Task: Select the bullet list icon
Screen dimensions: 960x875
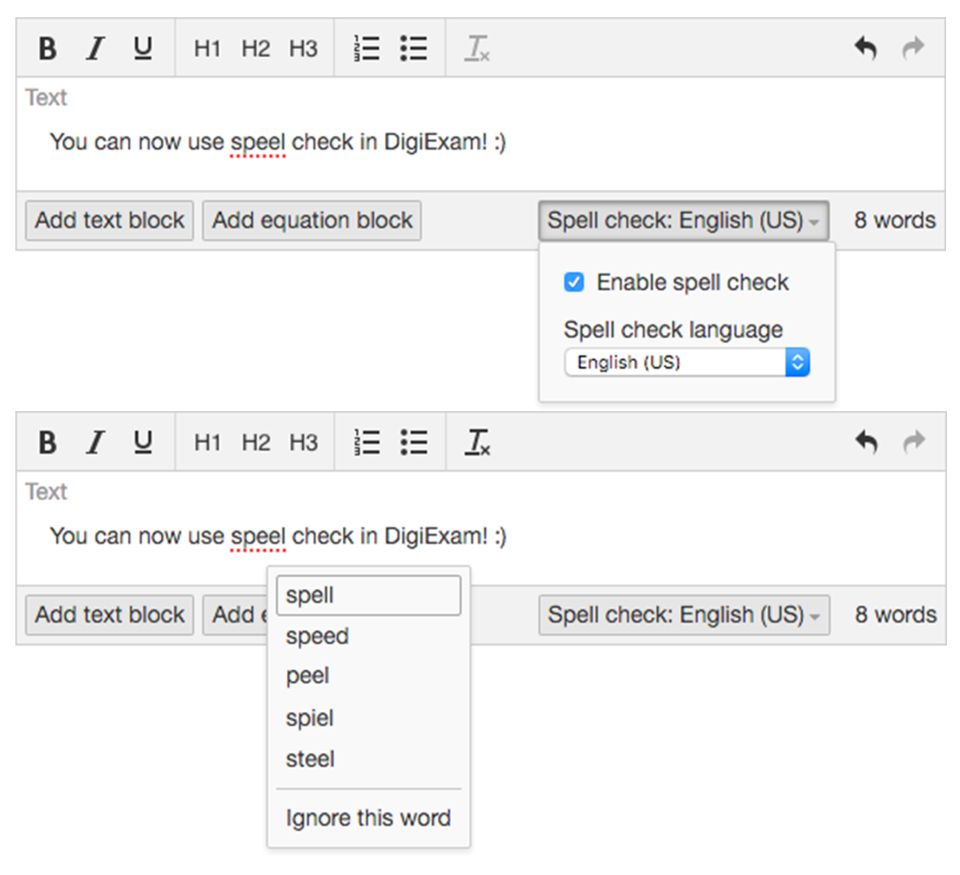Action: [x=414, y=47]
